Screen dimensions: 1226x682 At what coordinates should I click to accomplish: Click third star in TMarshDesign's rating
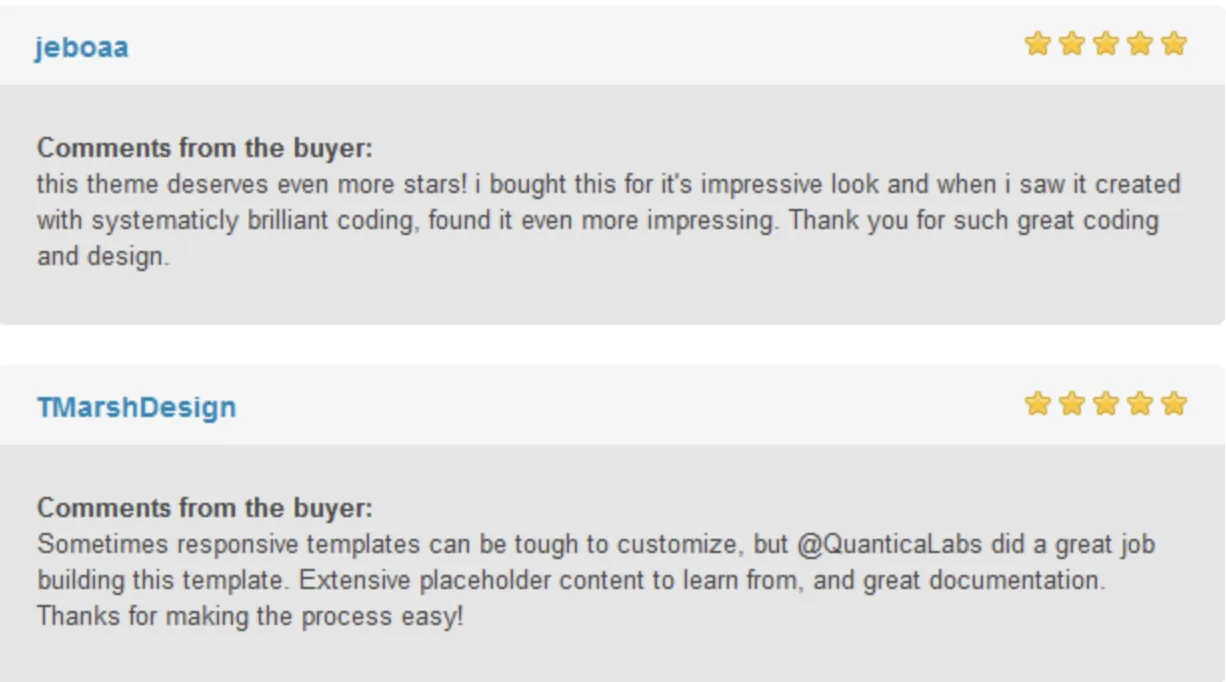pos(1106,404)
